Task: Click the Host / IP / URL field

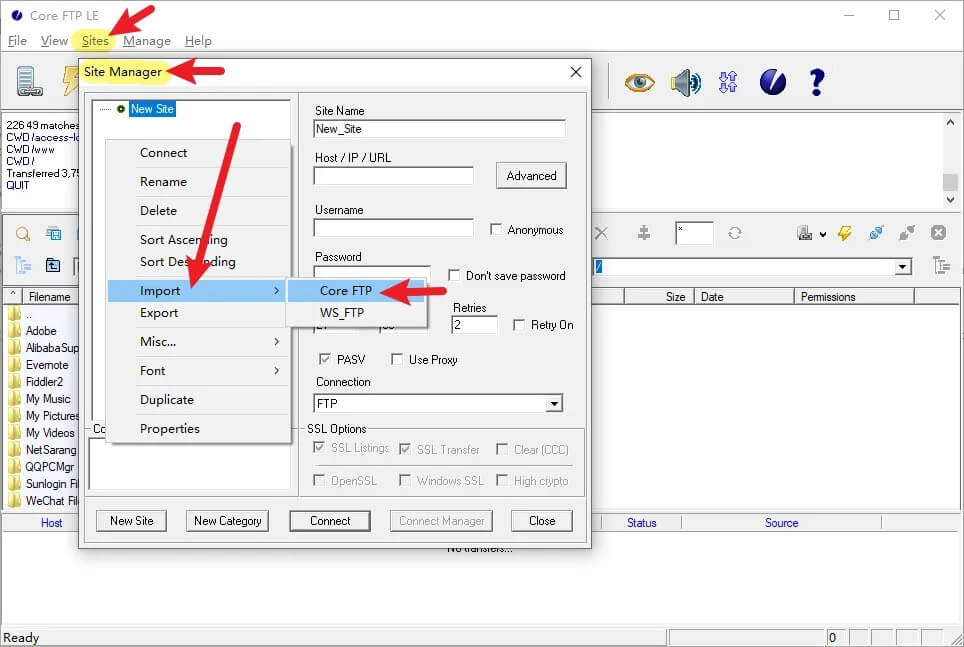Action: tap(393, 175)
